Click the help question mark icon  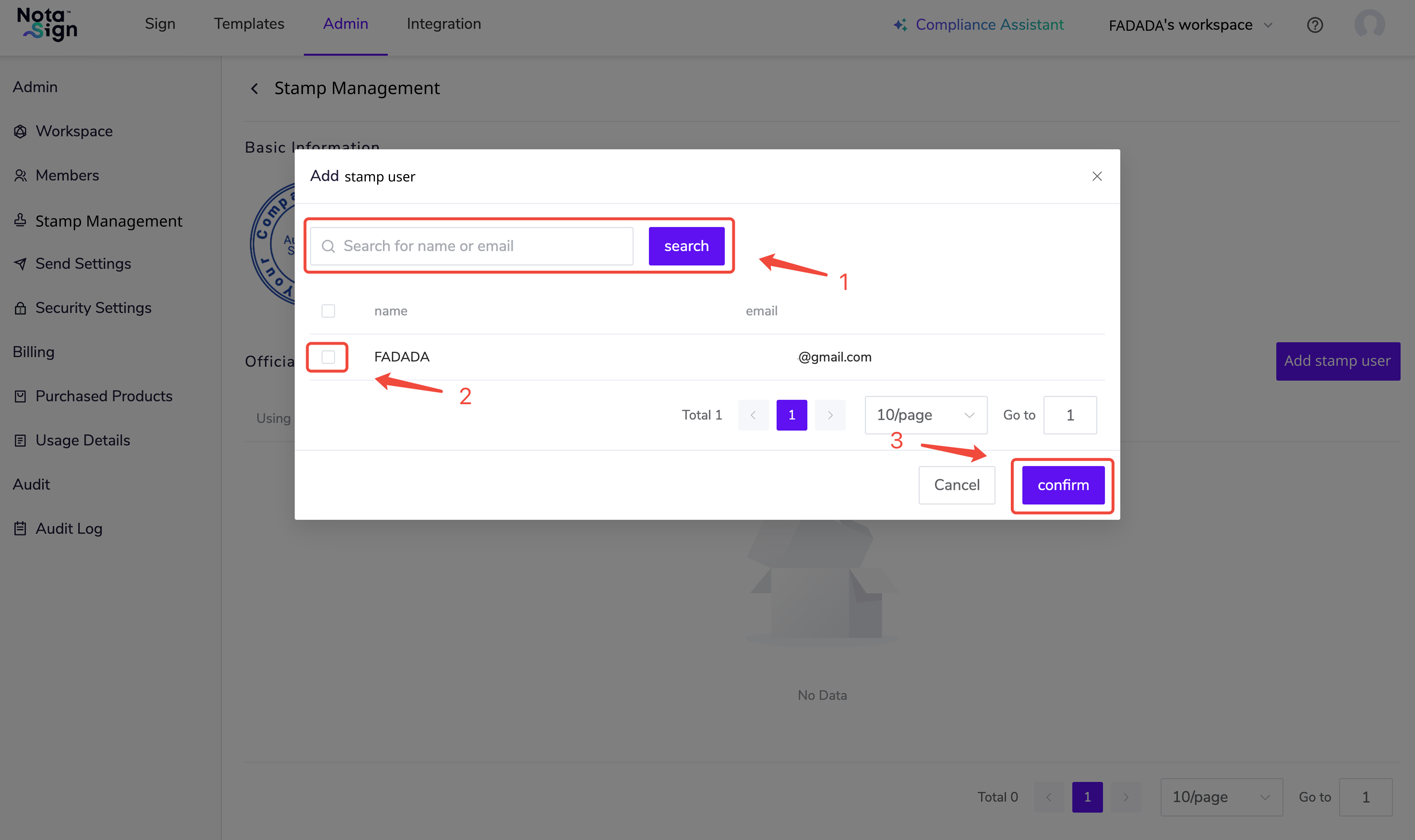tap(1314, 25)
